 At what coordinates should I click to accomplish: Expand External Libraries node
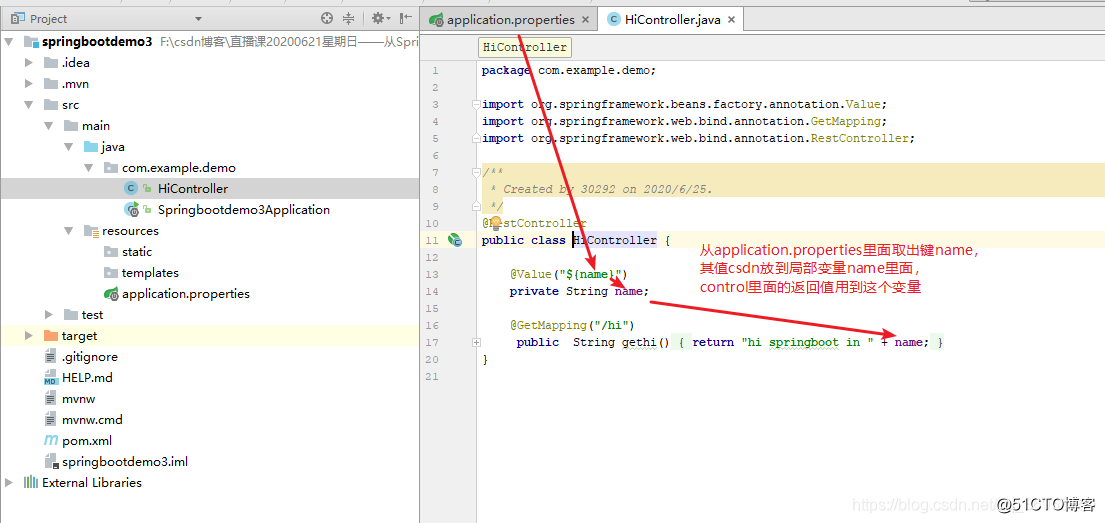(x=8, y=483)
